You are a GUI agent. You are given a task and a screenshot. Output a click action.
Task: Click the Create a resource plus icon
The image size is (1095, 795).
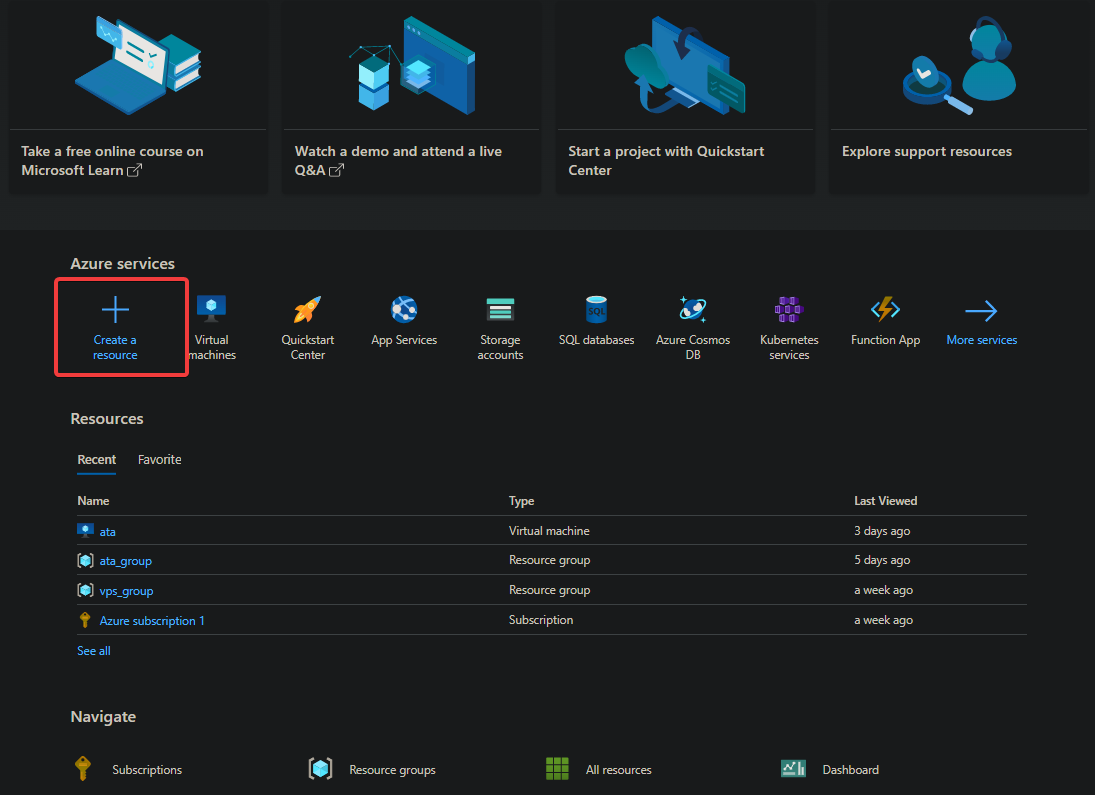[115, 309]
